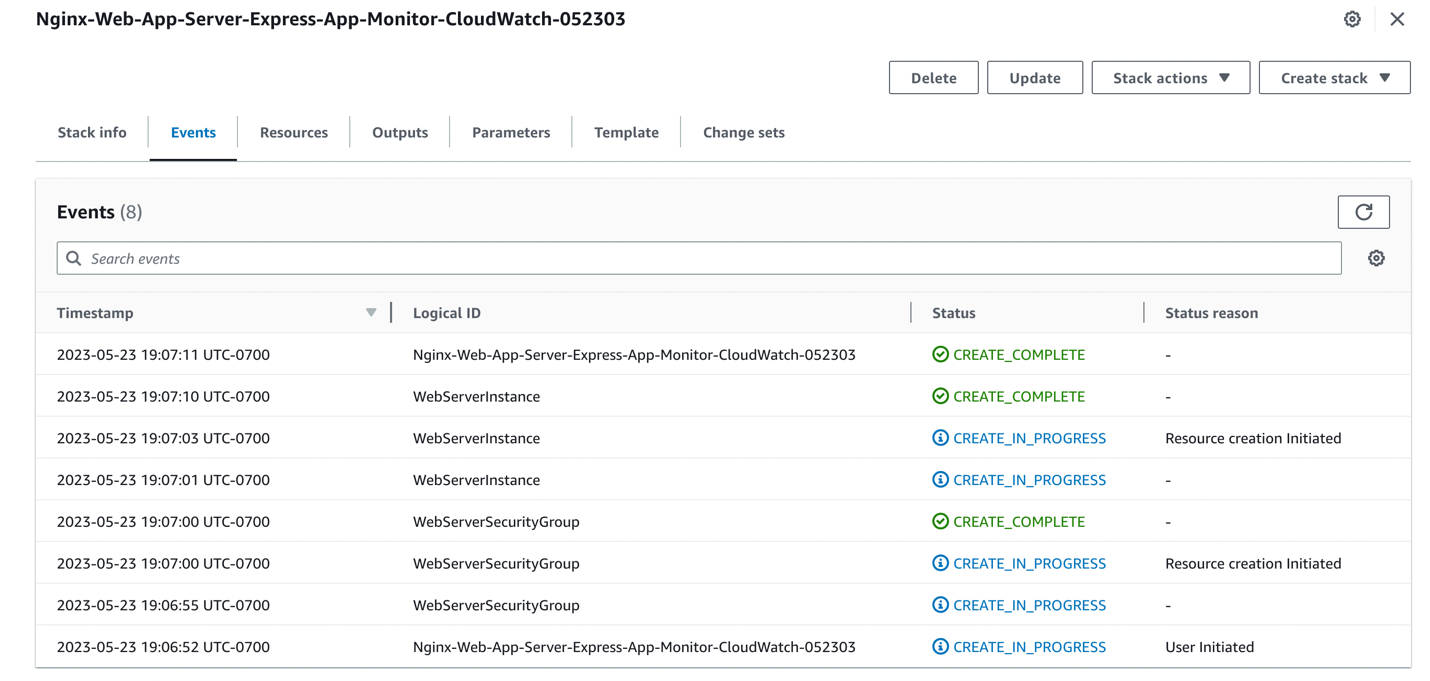Toggle Timestamp column sort order
Viewport: 1430px width, 681px height.
(x=371, y=312)
